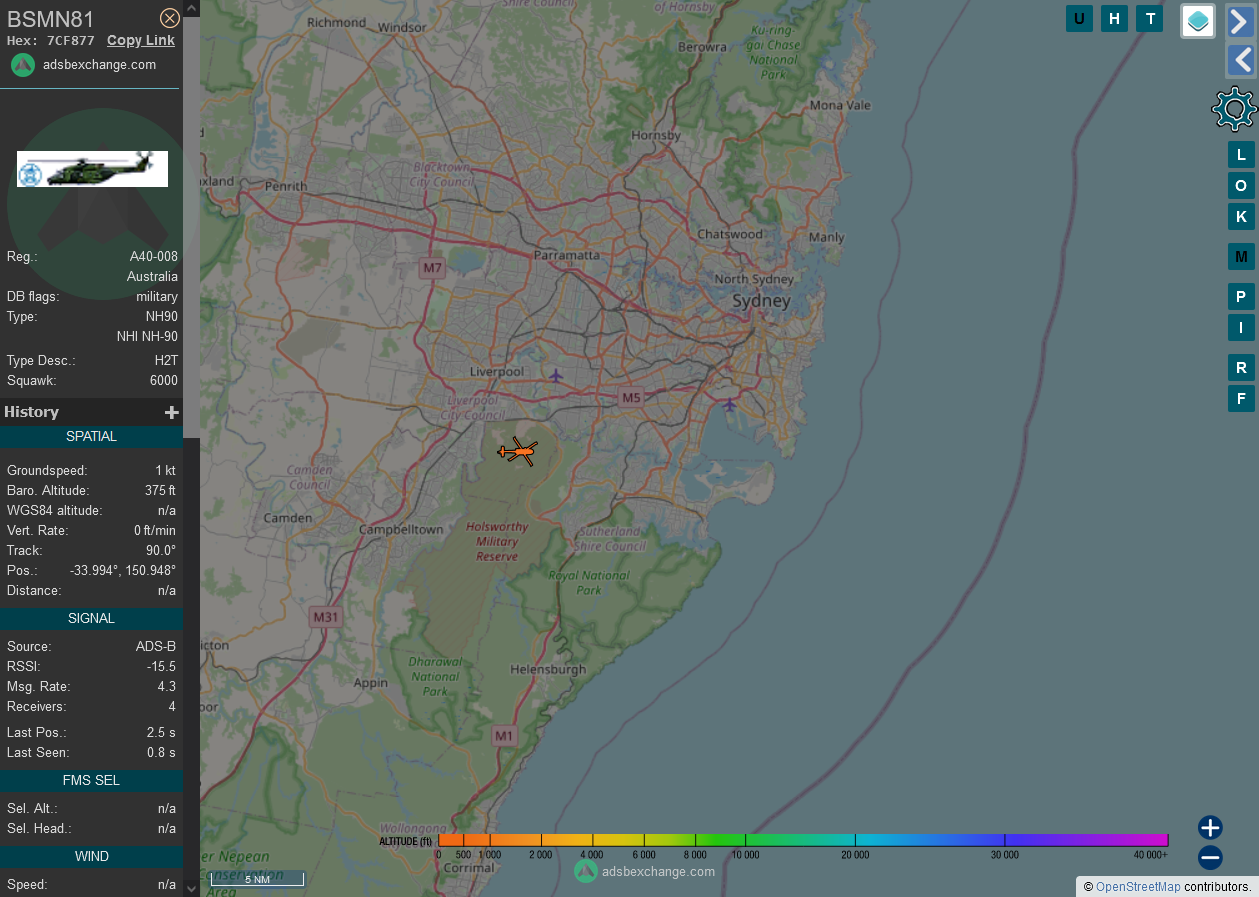Click the groundspeed value 1 kt
The height and width of the screenshot is (897, 1259).
(x=165, y=471)
